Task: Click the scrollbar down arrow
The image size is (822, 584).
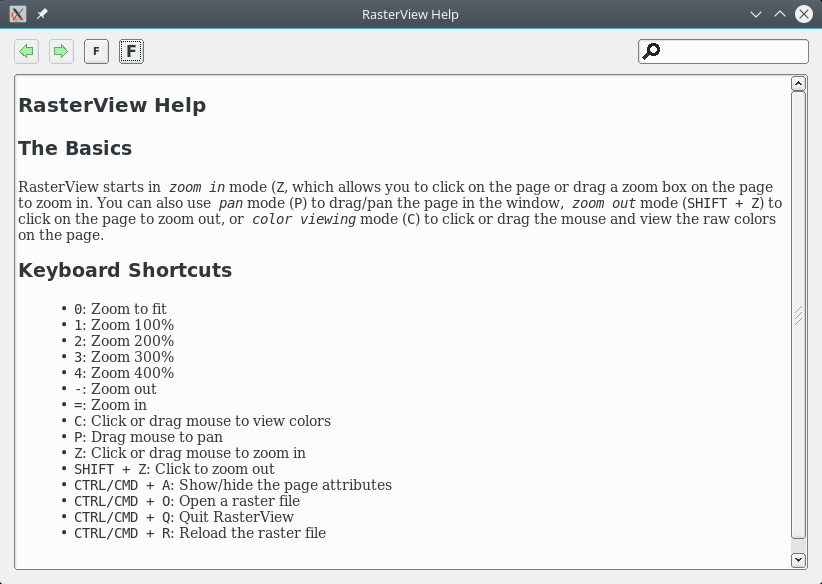Action: point(798,559)
